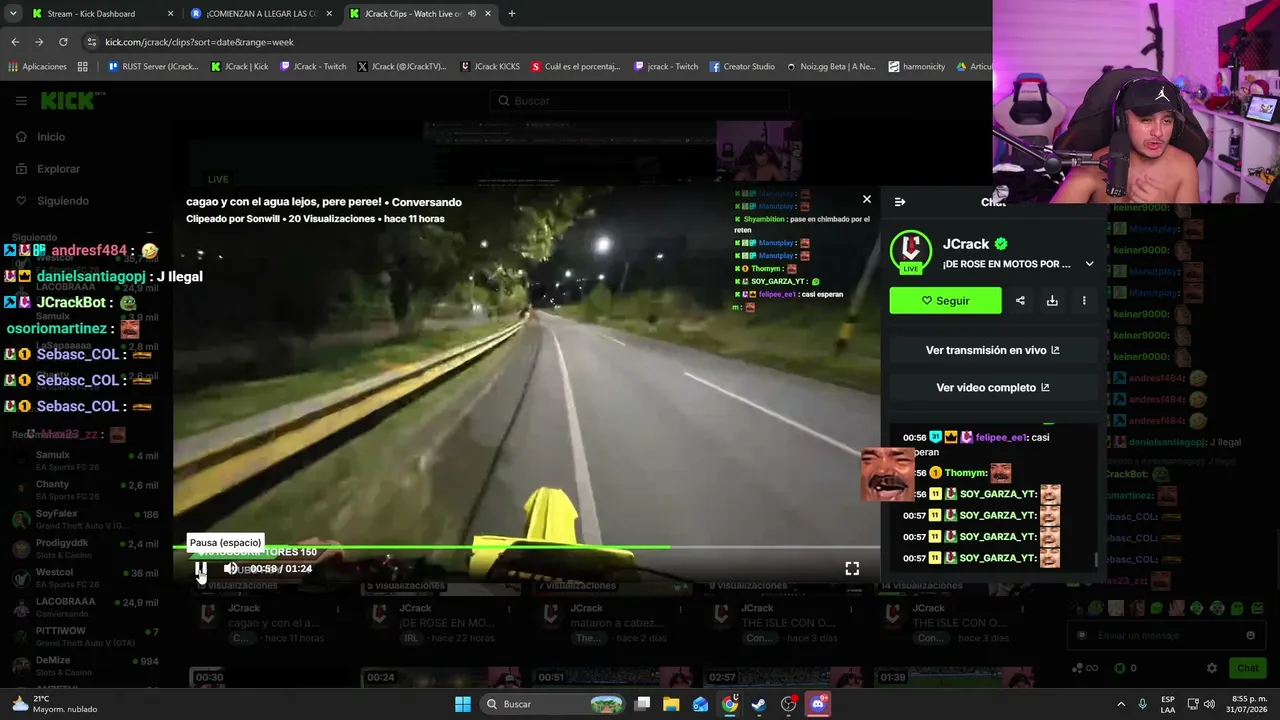This screenshot has width=1280, height=720.
Task: Open Ver video completo link
Action: (x=993, y=388)
